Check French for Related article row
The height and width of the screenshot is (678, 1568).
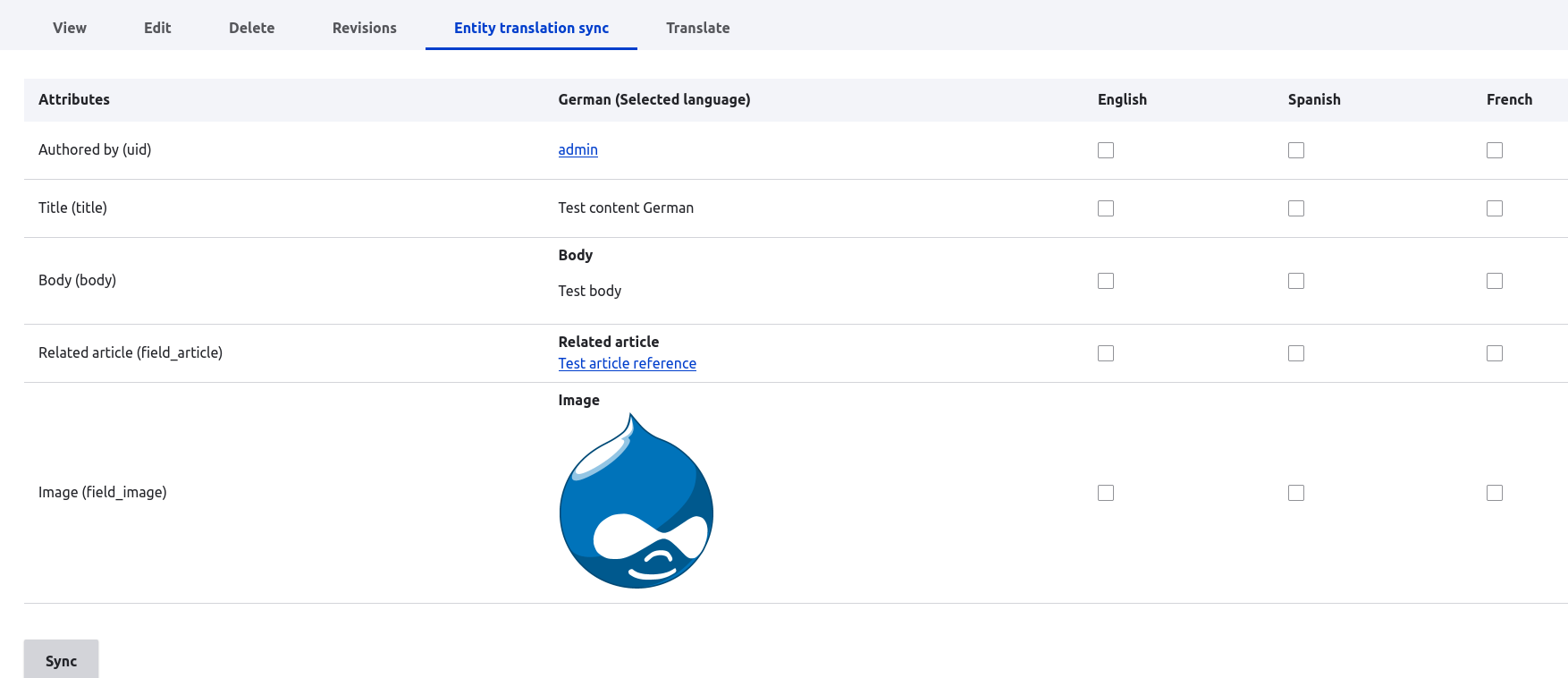1495,353
